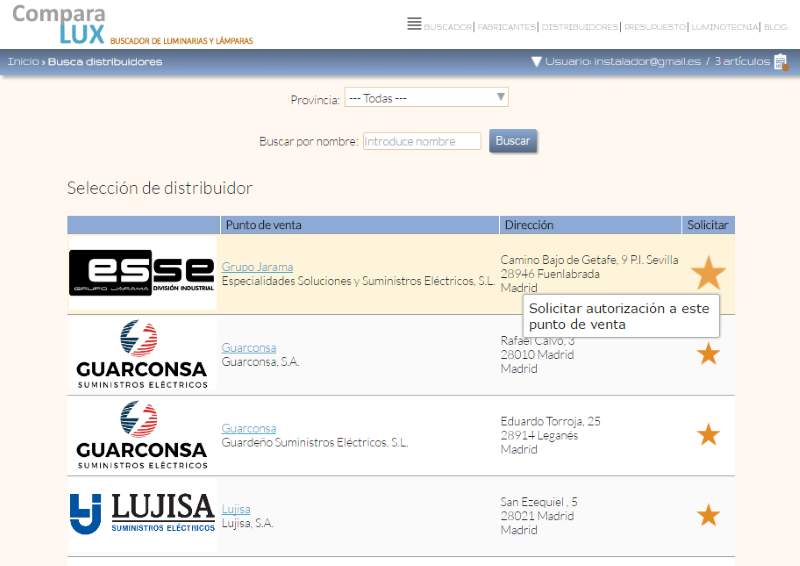Click the star for Lujisa row

[x=708, y=515]
